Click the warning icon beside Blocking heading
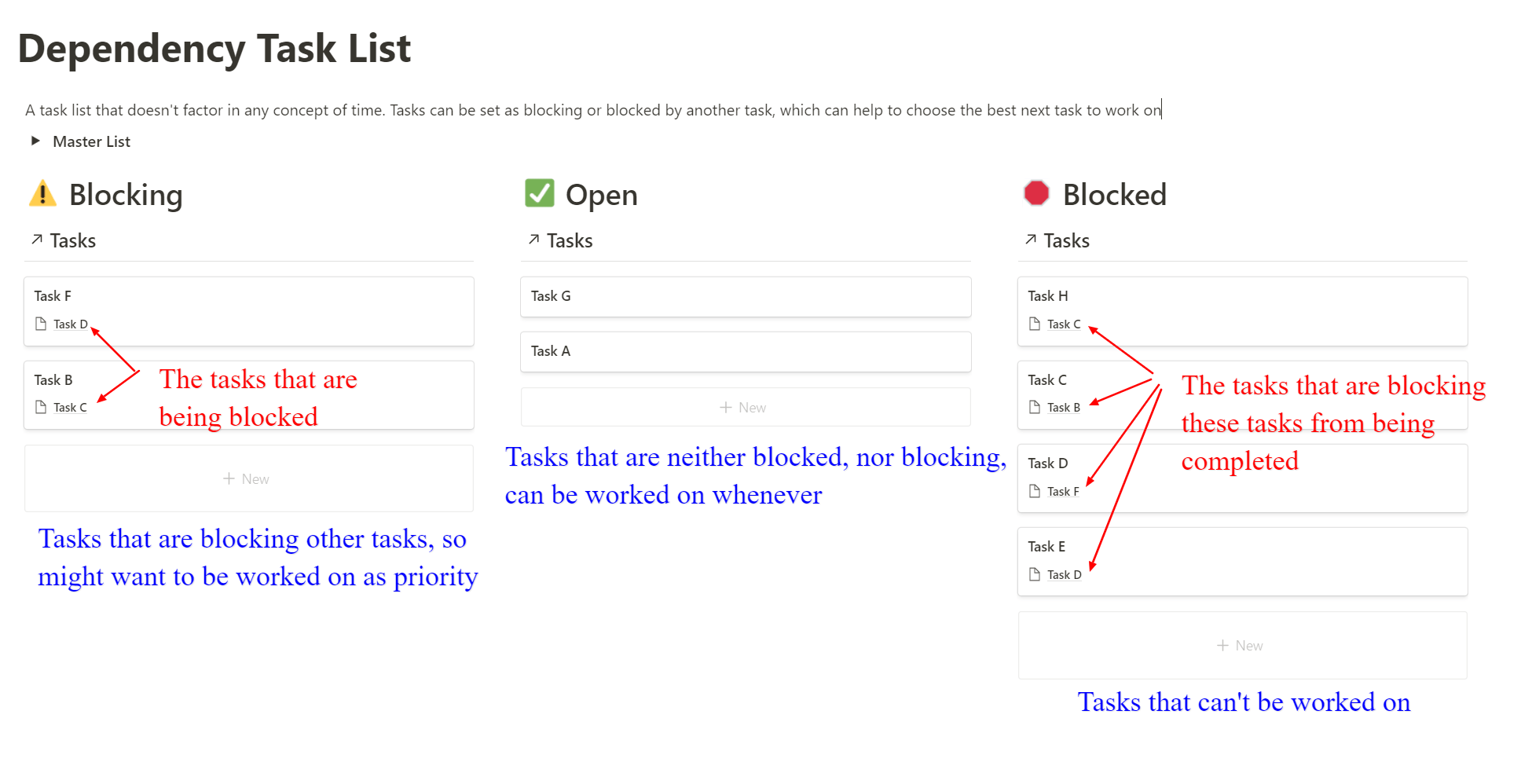Viewport: 1532px width, 784px height. pos(42,193)
